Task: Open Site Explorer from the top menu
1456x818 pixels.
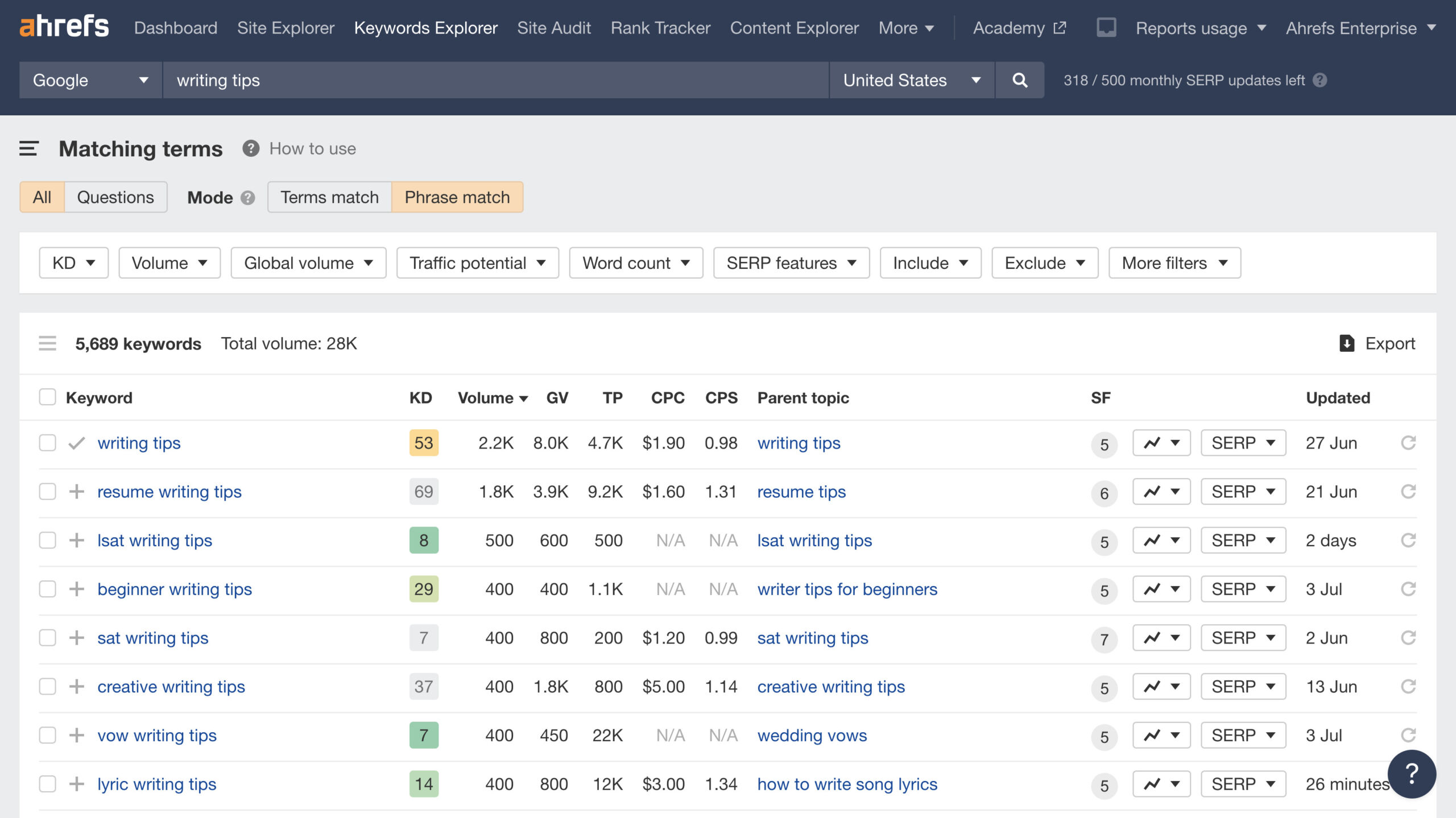Action: pyautogui.click(x=286, y=27)
